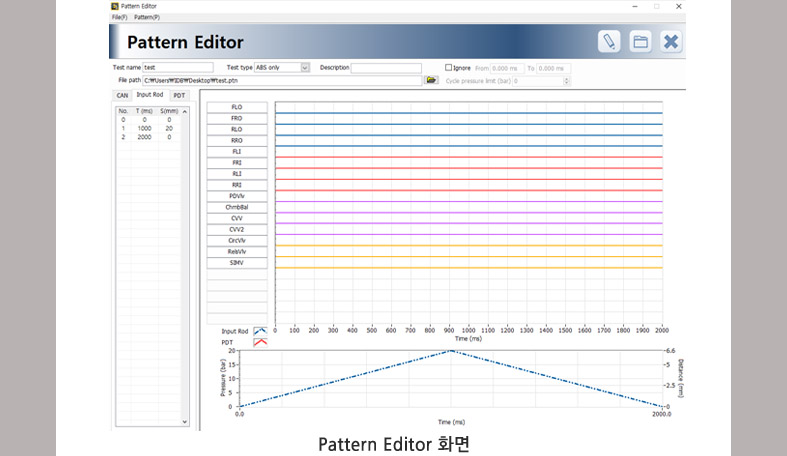Select the ChmbBal channel button
The image size is (787, 456).
(237, 207)
